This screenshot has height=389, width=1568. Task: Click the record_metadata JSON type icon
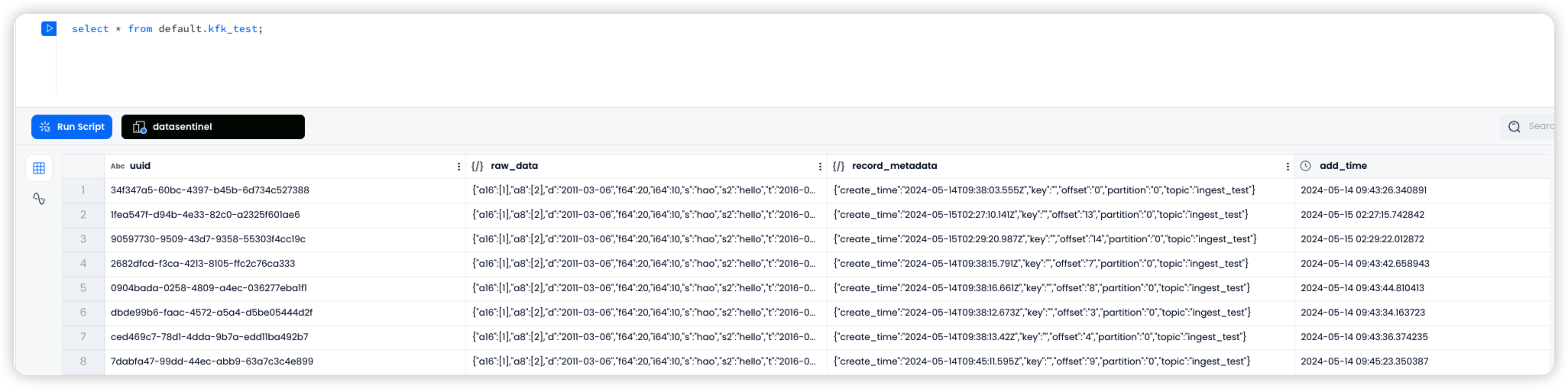pos(838,166)
